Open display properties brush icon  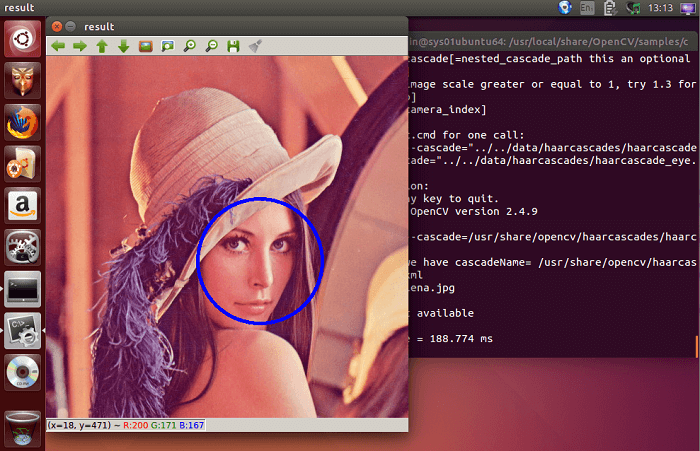point(255,46)
